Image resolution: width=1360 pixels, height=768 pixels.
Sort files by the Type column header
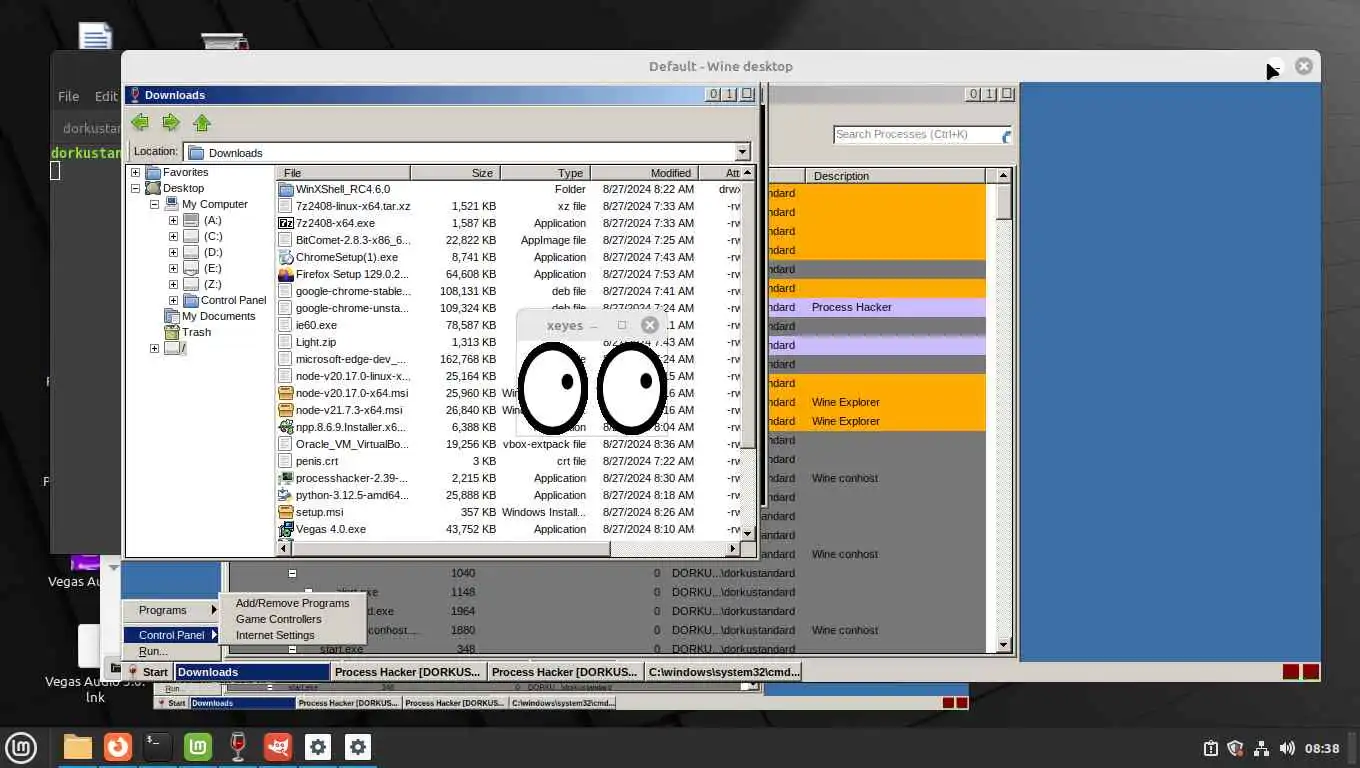[x=545, y=172]
